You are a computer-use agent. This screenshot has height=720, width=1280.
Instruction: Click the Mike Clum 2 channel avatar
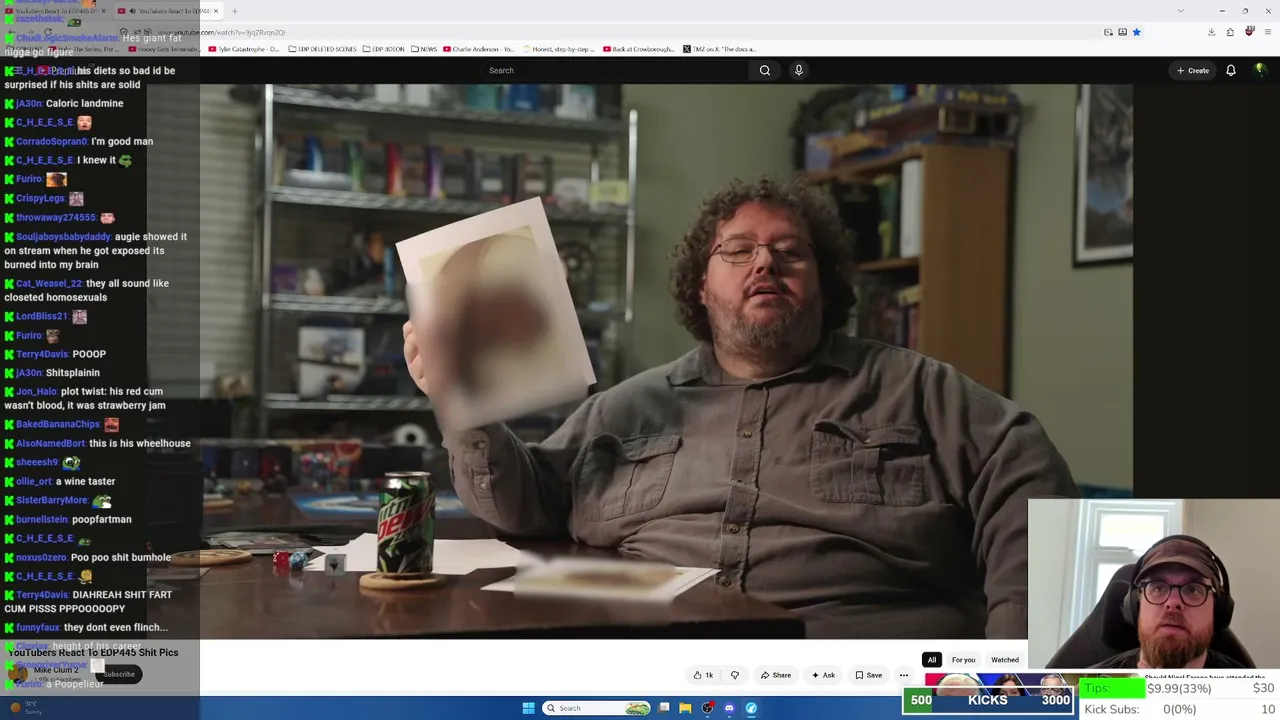[18, 673]
